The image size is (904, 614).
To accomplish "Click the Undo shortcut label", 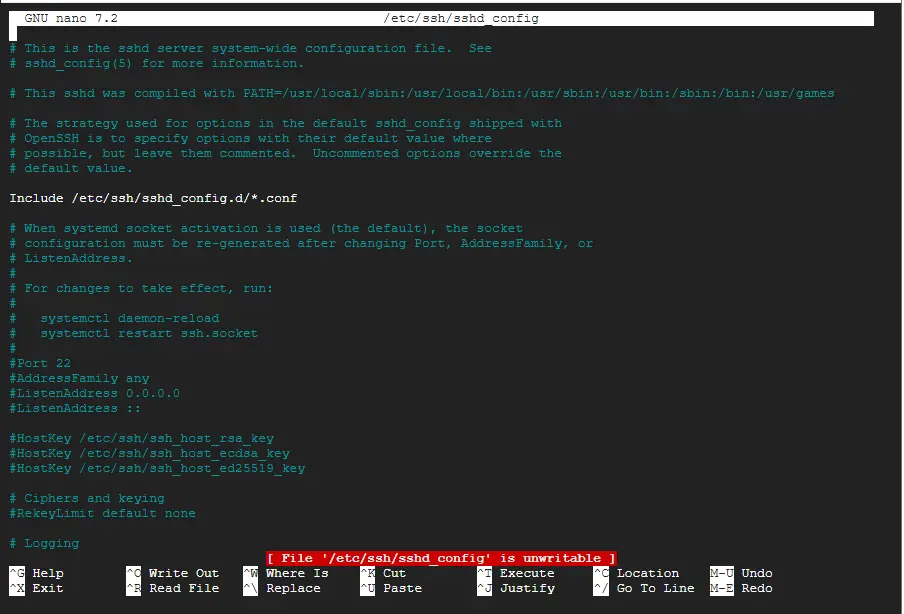I will (756, 573).
